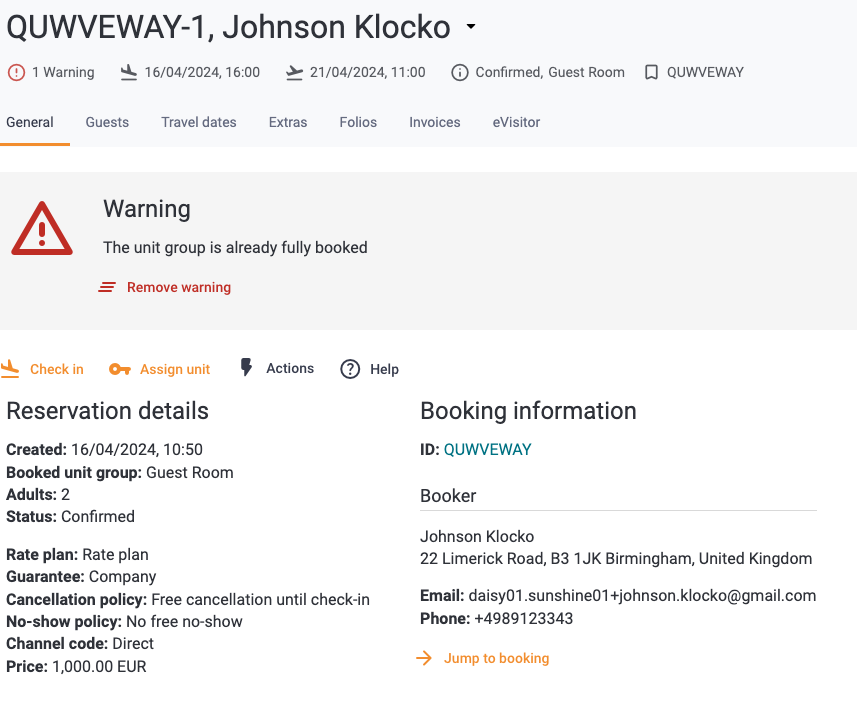Click the question mark Help icon
Viewport: 857px width, 702px height.
click(x=350, y=369)
